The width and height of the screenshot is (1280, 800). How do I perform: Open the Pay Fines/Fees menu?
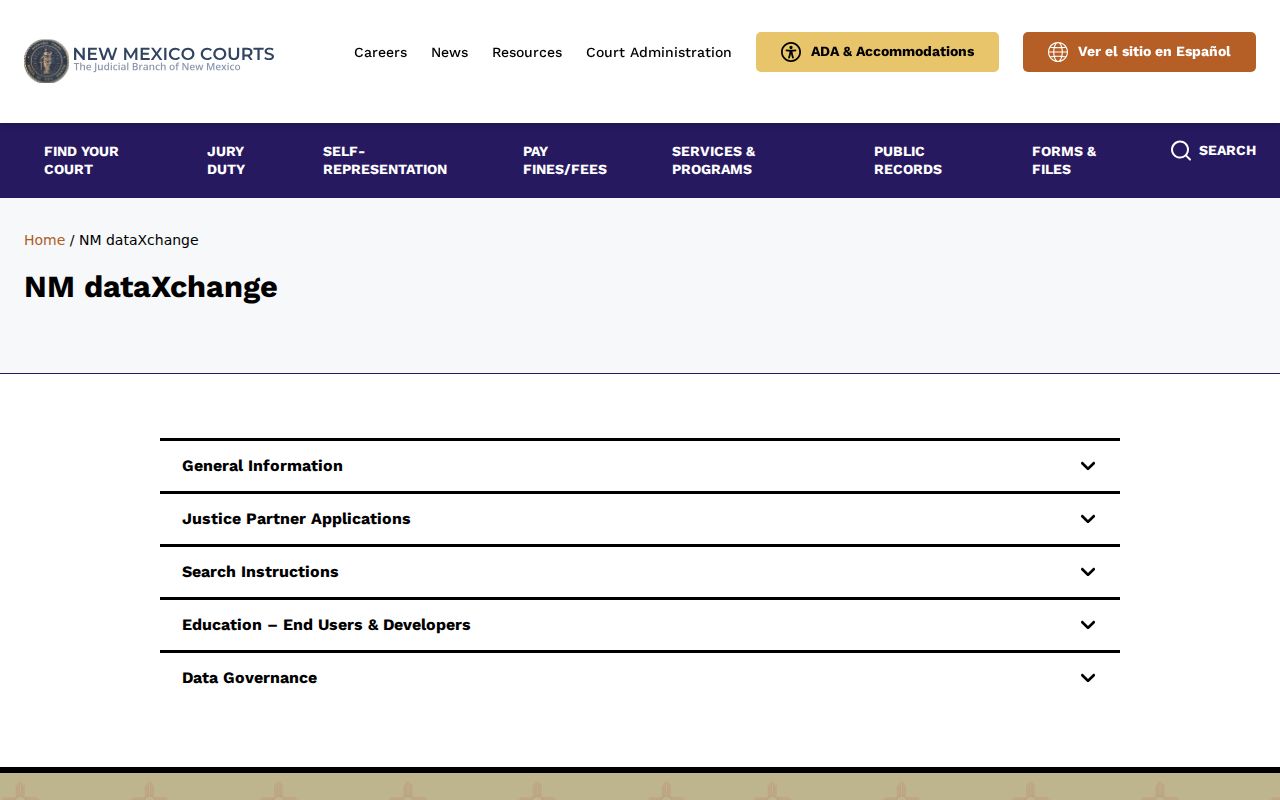coord(565,160)
